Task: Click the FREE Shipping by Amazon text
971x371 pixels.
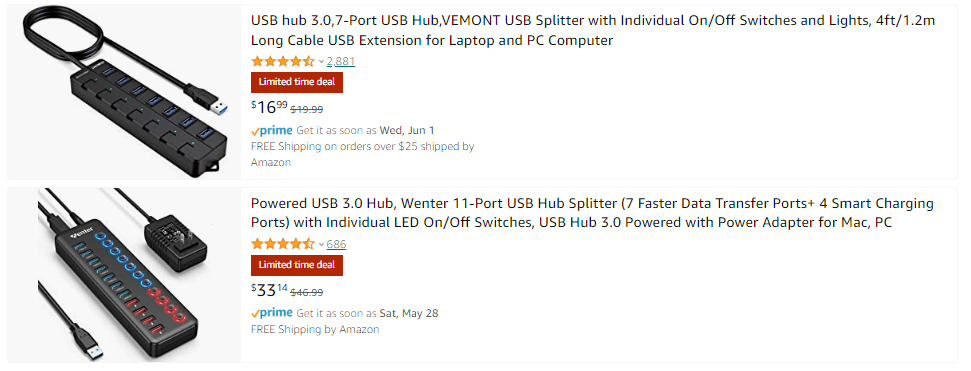Action: click(x=315, y=330)
